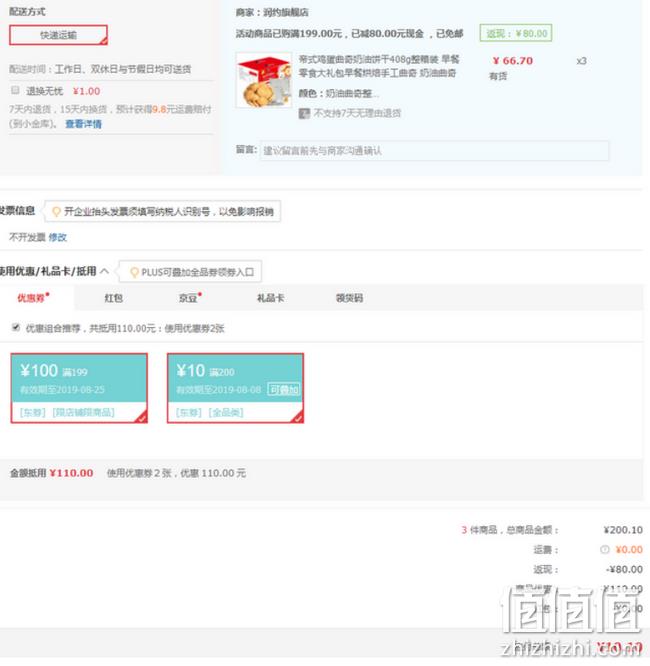Viewport: 650px width, 666px height.
Task: Switch to the 红包 tab
Action: point(113,298)
